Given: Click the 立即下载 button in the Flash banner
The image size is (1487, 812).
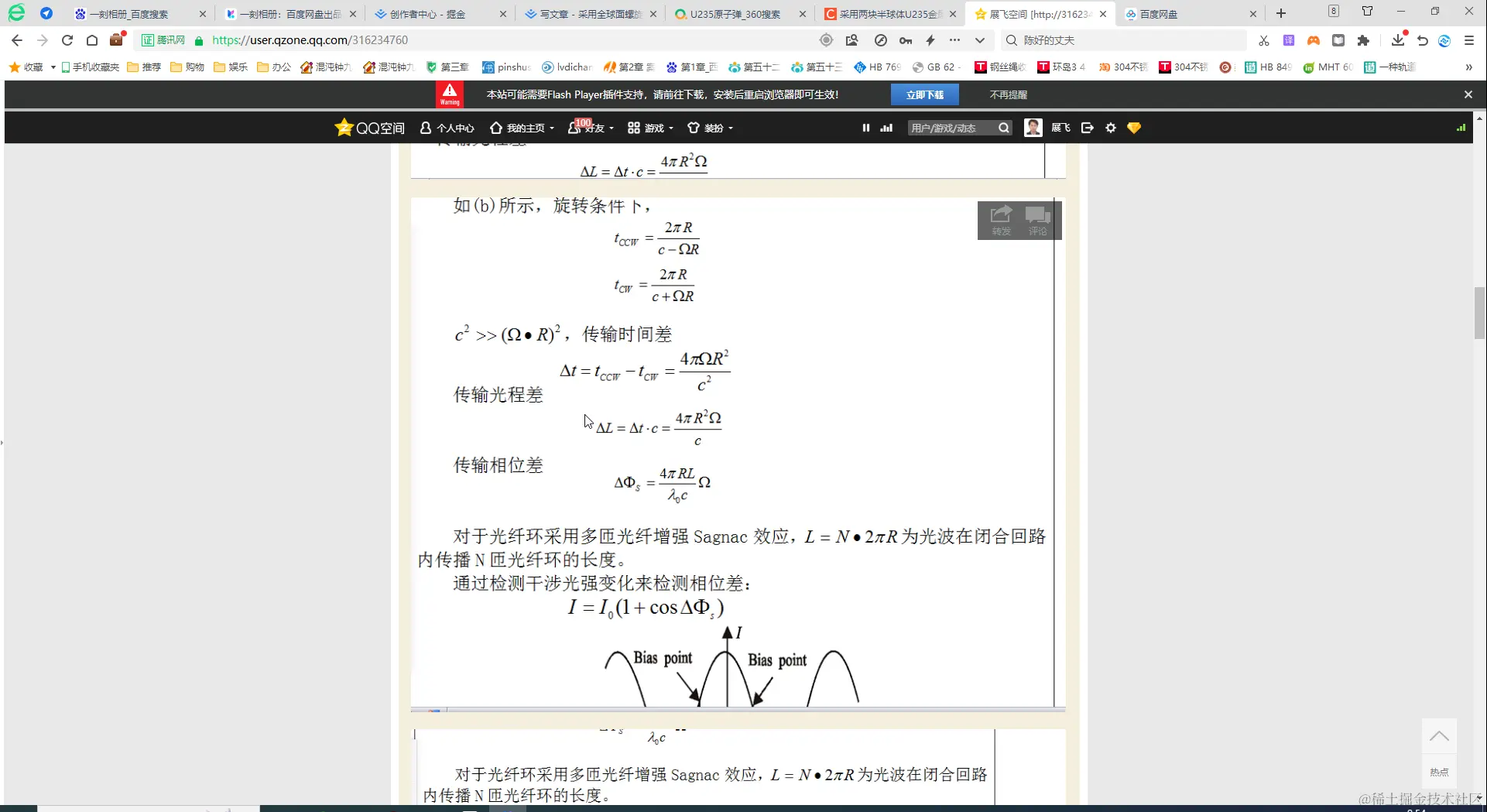Looking at the screenshot, I should pyautogui.click(x=925, y=94).
